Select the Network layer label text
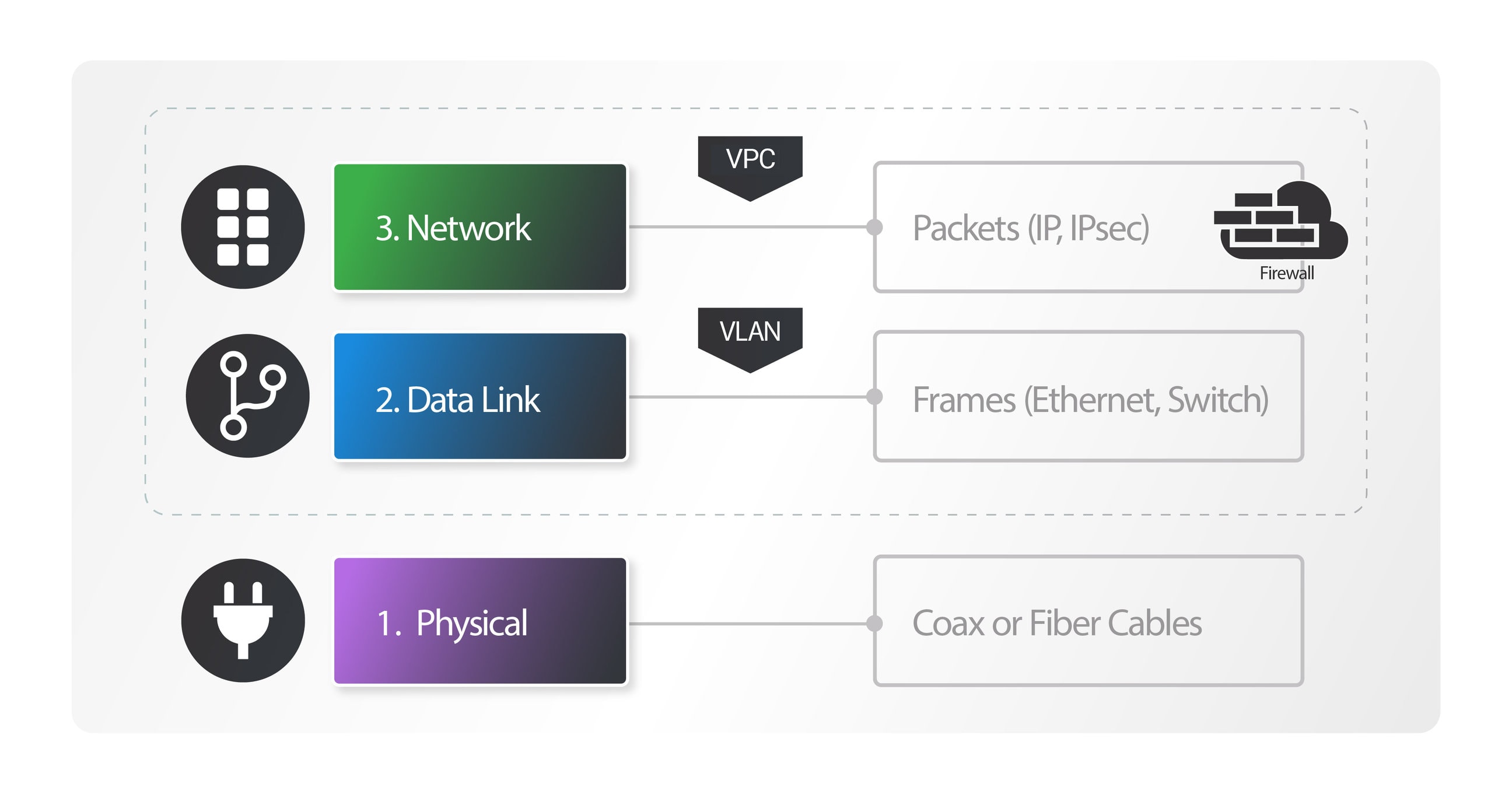This screenshot has width=1512, height=794. coord(450,205)
